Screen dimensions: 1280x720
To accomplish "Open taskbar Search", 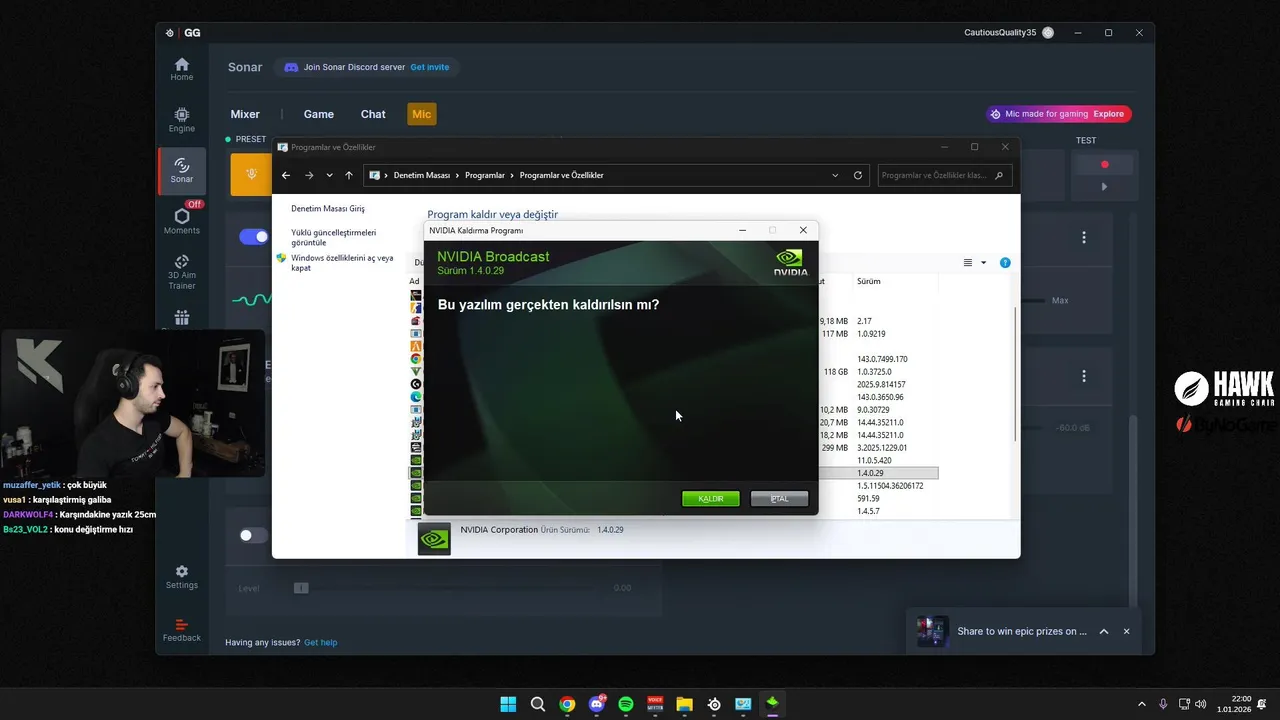I will tap(538, 704).
